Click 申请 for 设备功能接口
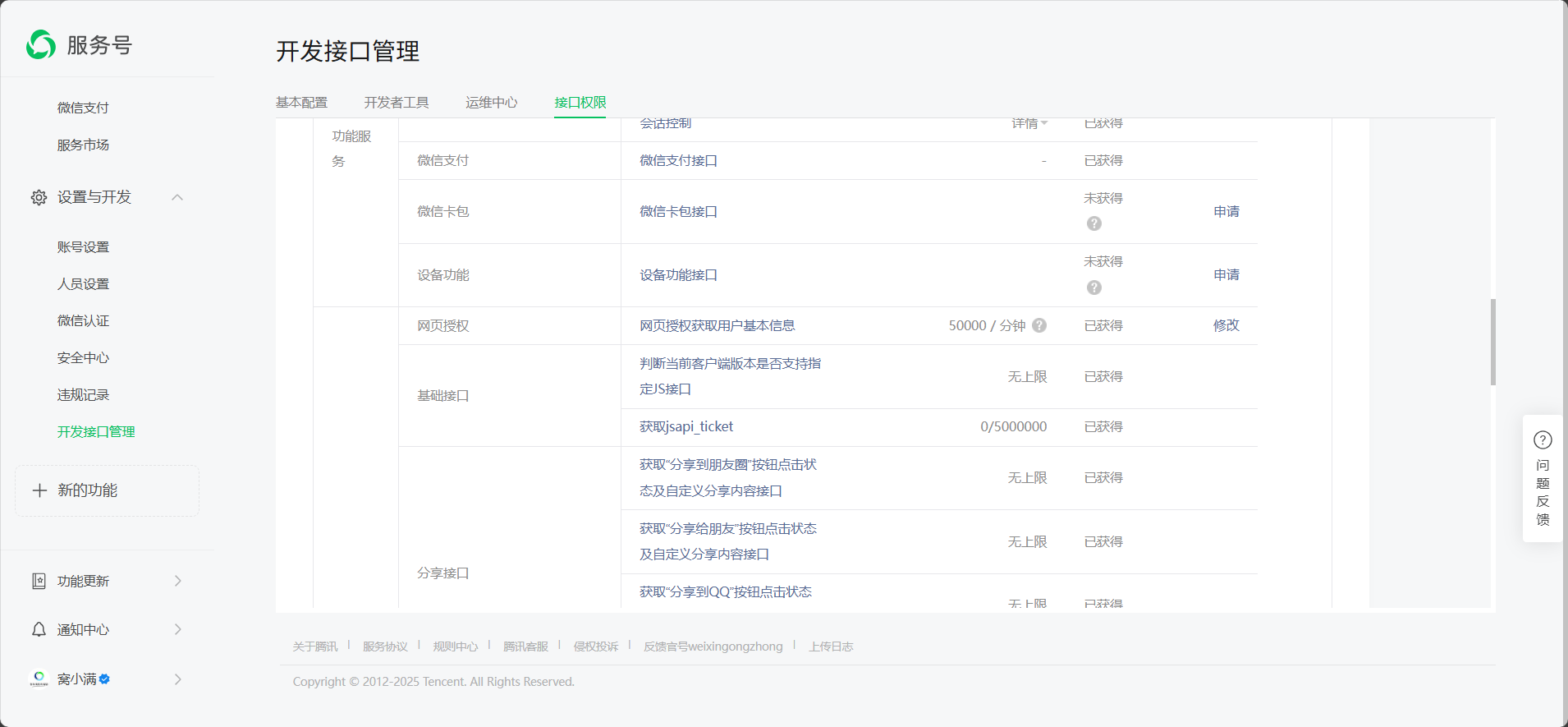 [1226, 275]
